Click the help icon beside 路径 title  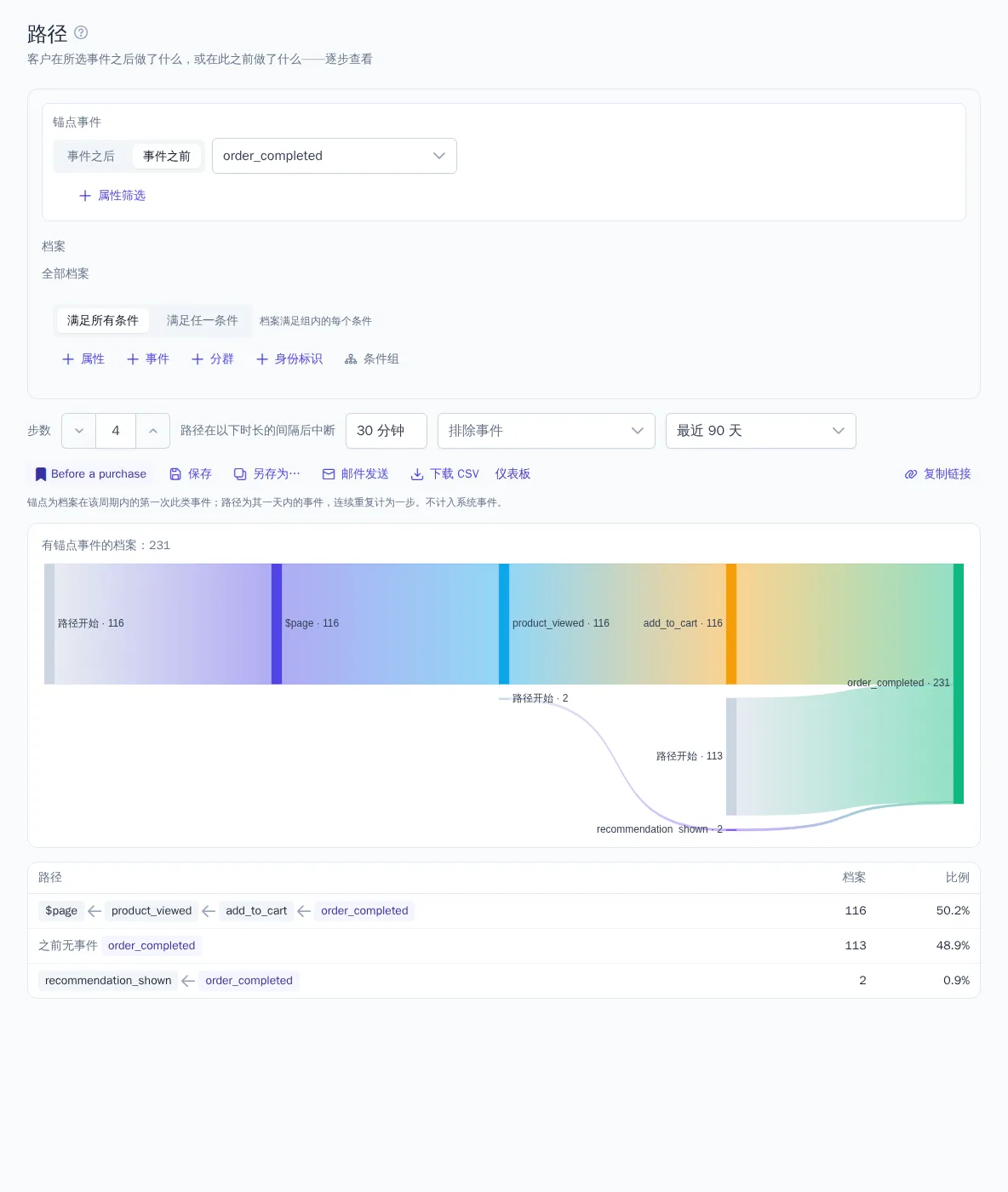point(81,32)
